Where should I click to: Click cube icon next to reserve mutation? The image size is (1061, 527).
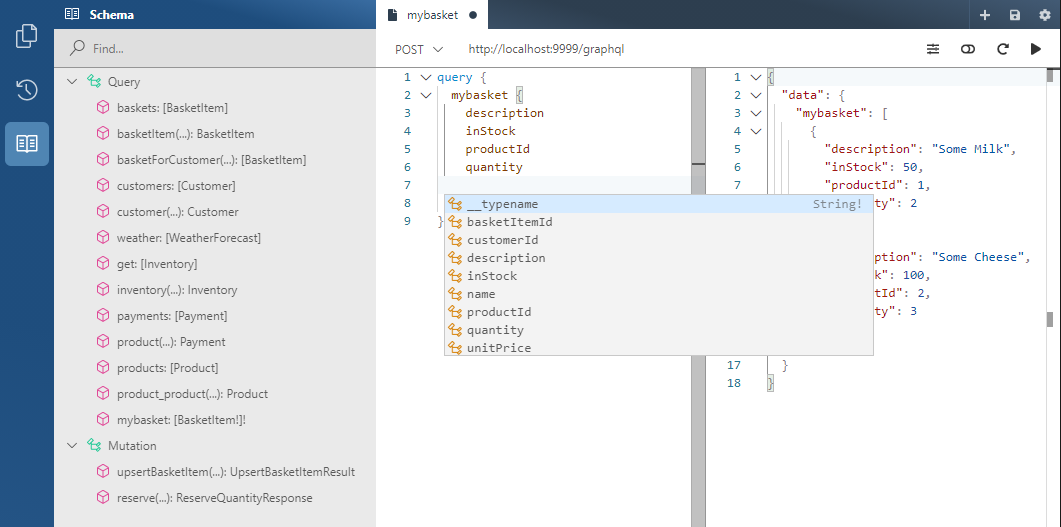[x=103, y=497]
